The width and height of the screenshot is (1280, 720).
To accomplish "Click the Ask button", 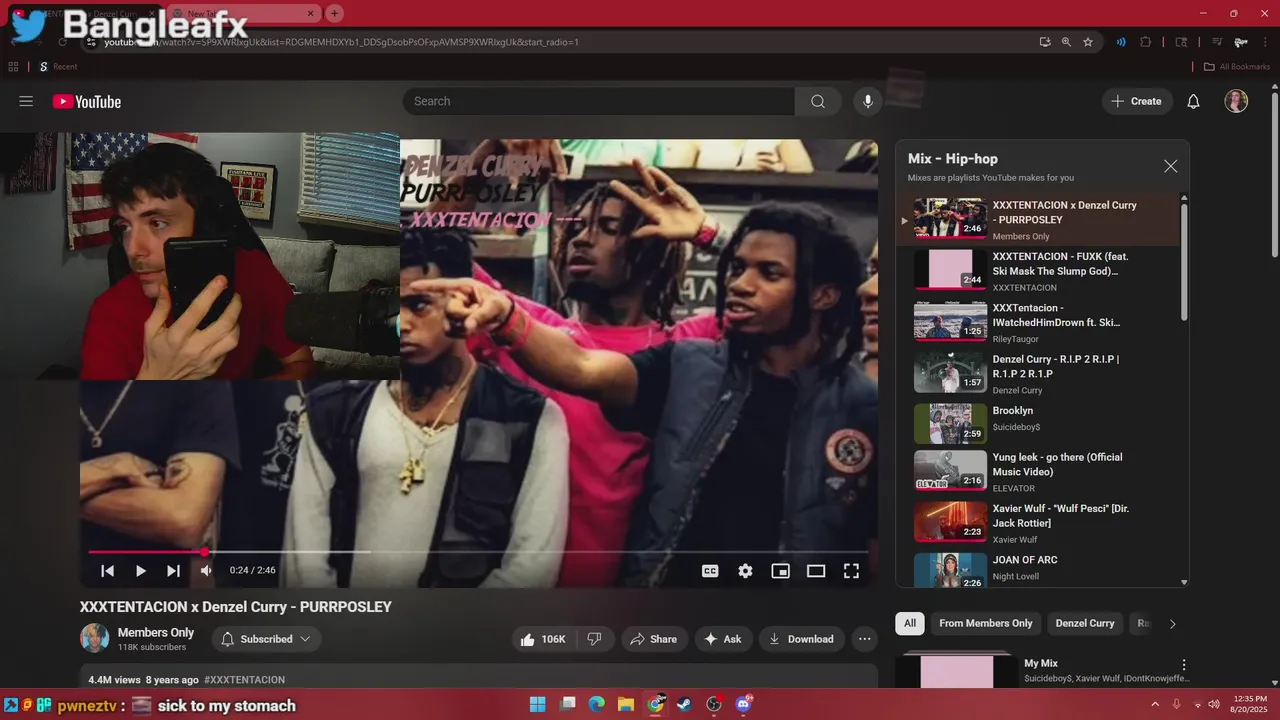I will (723, 639).
